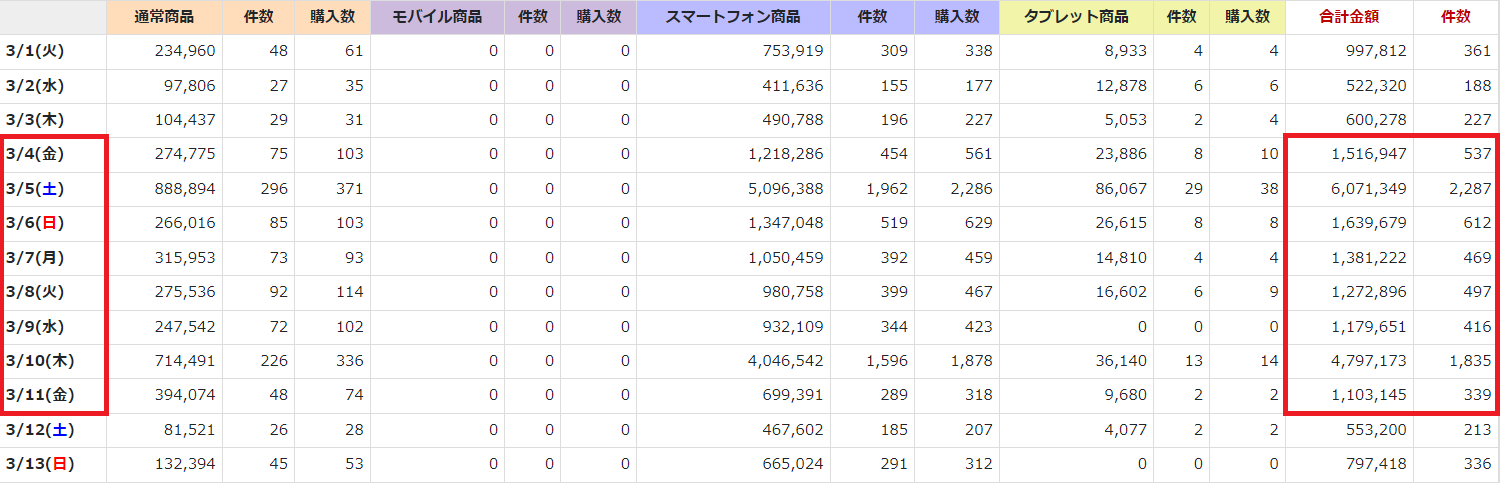Click the rightmost red 件数 header
The image size is (1500, 483).
tap(1456, 17)
